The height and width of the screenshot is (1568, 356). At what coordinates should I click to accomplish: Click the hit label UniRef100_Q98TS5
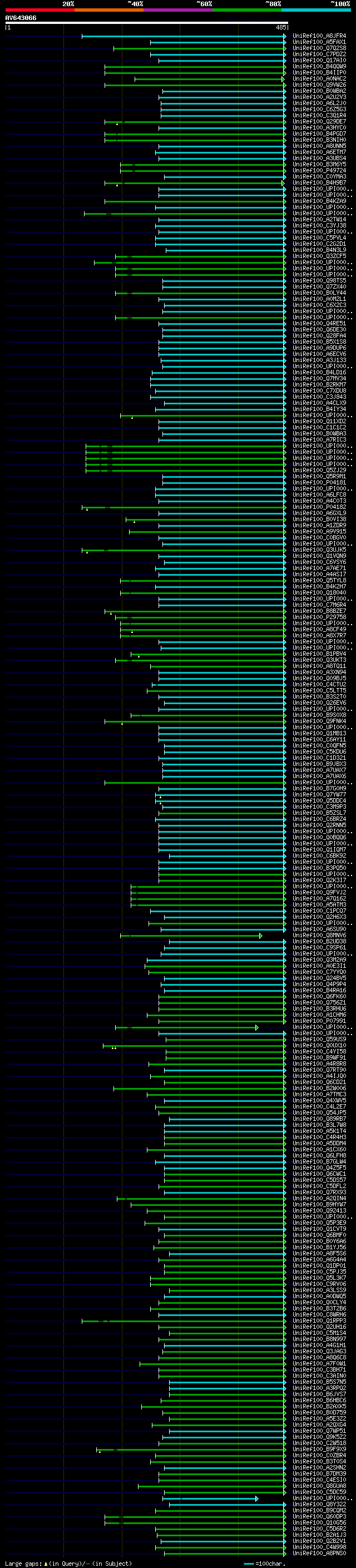pyautogui.click(x=319, y=280)
